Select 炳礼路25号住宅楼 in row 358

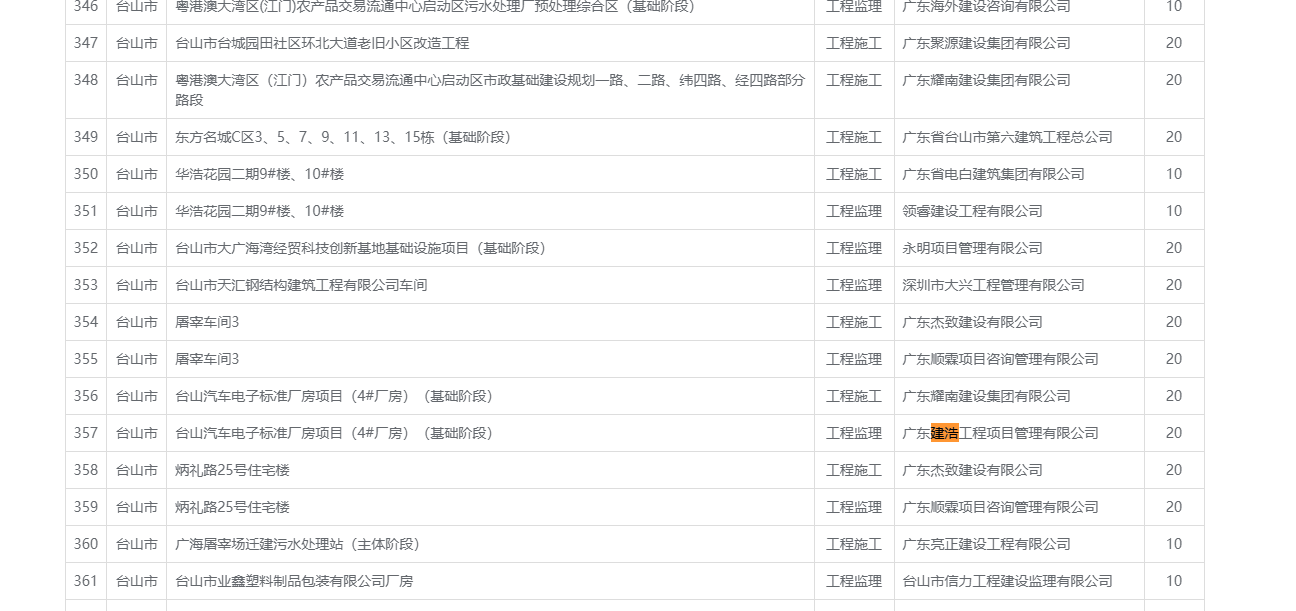(232, 470)
